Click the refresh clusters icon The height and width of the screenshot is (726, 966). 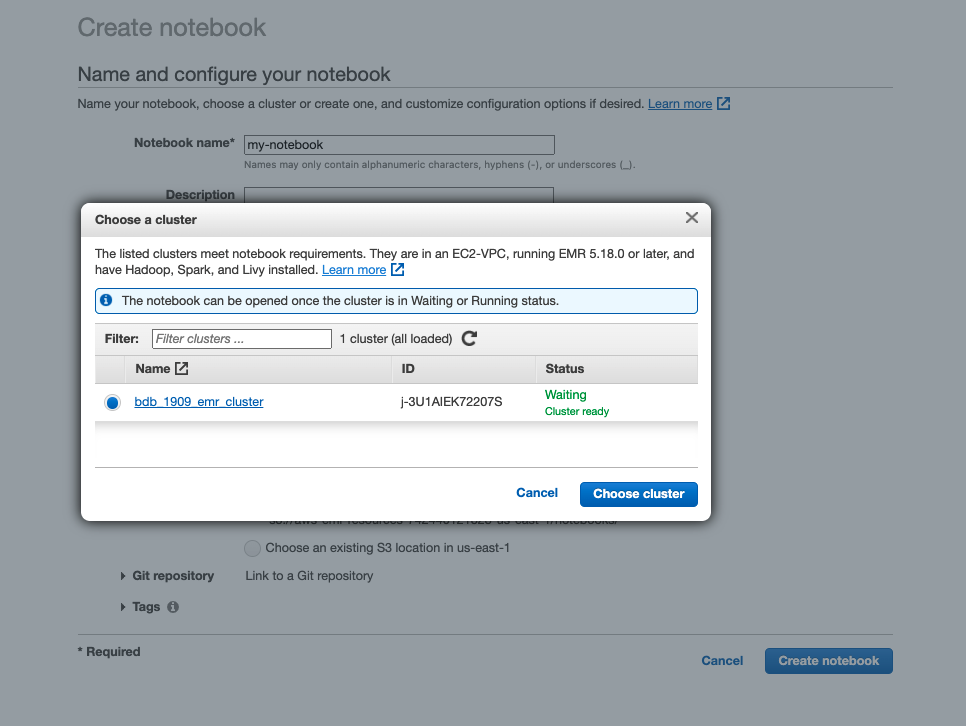tap(469, 339)
